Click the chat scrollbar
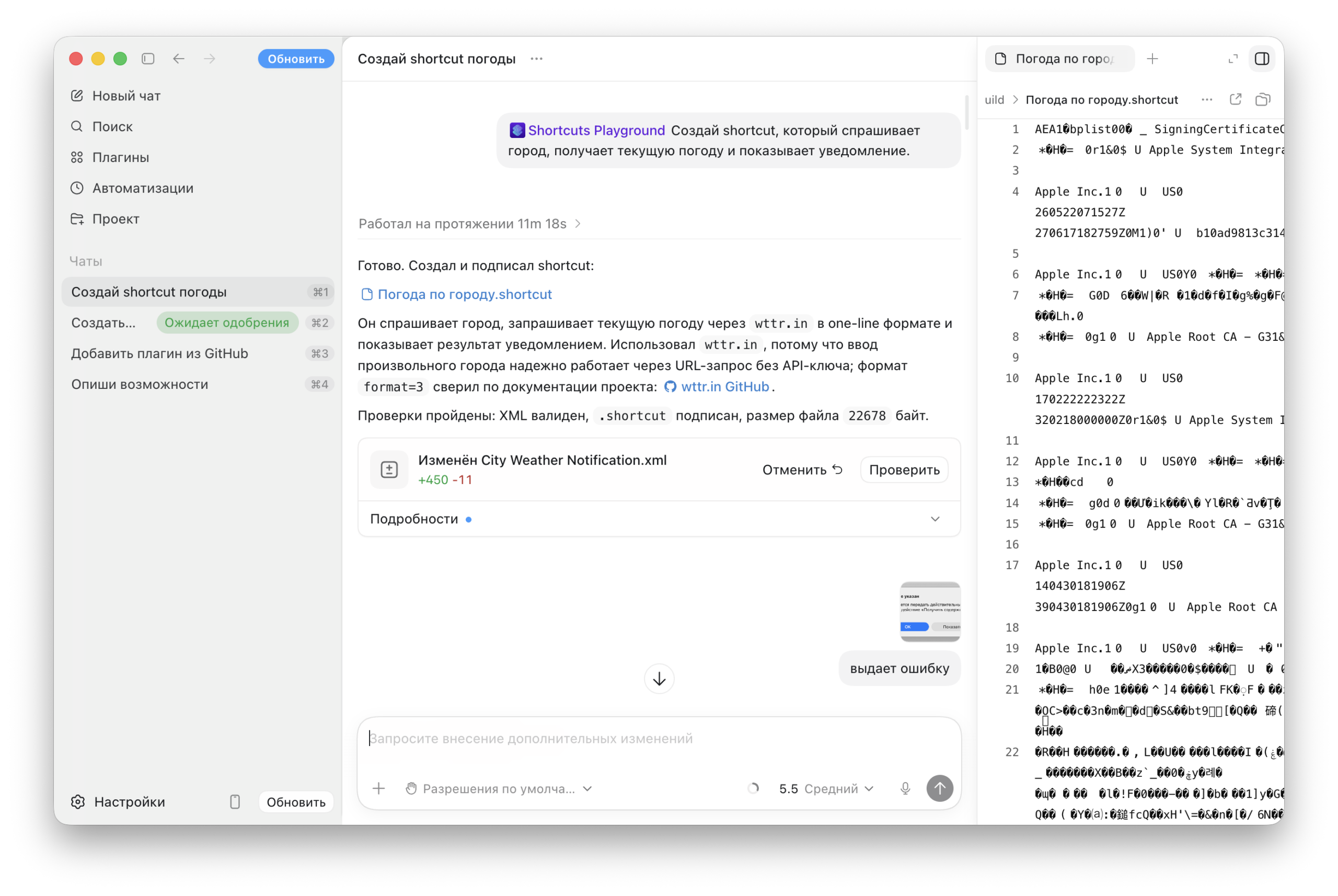 tap(966, 112)
